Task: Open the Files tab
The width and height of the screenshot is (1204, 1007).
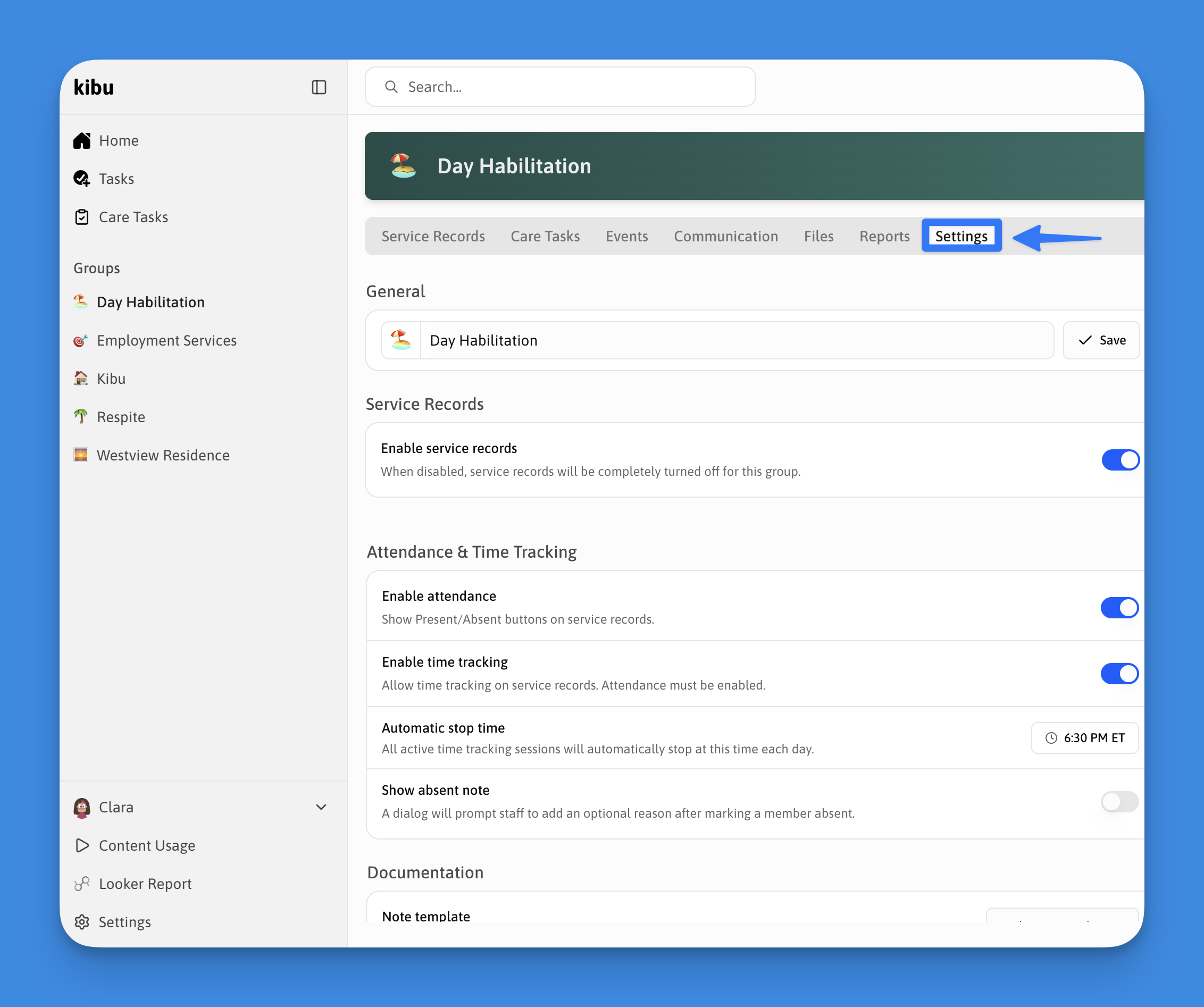Action: click(x=819, y=236)
